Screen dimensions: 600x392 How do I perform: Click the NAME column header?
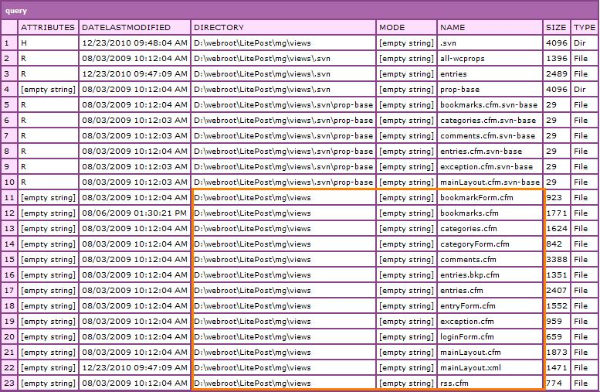tap(490, 27)
